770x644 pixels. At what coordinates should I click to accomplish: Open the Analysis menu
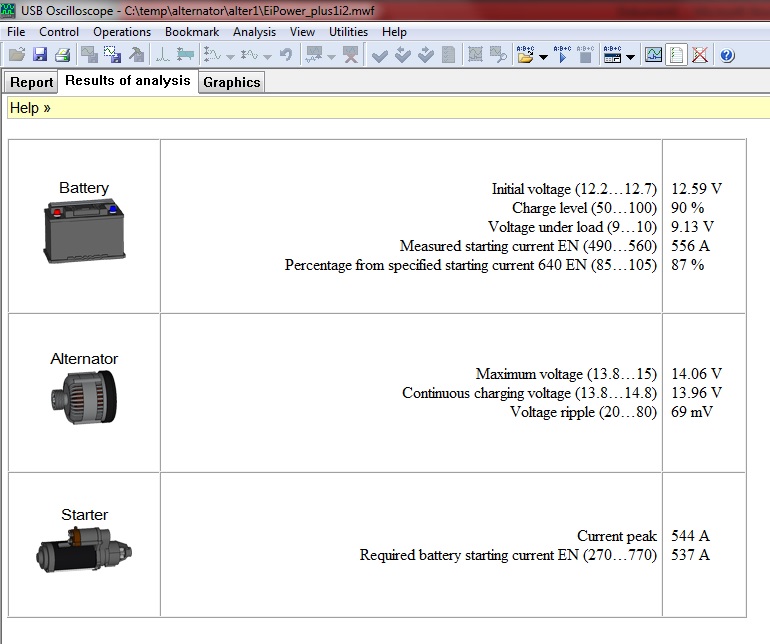pyautogui.click(x=254, y=32)
